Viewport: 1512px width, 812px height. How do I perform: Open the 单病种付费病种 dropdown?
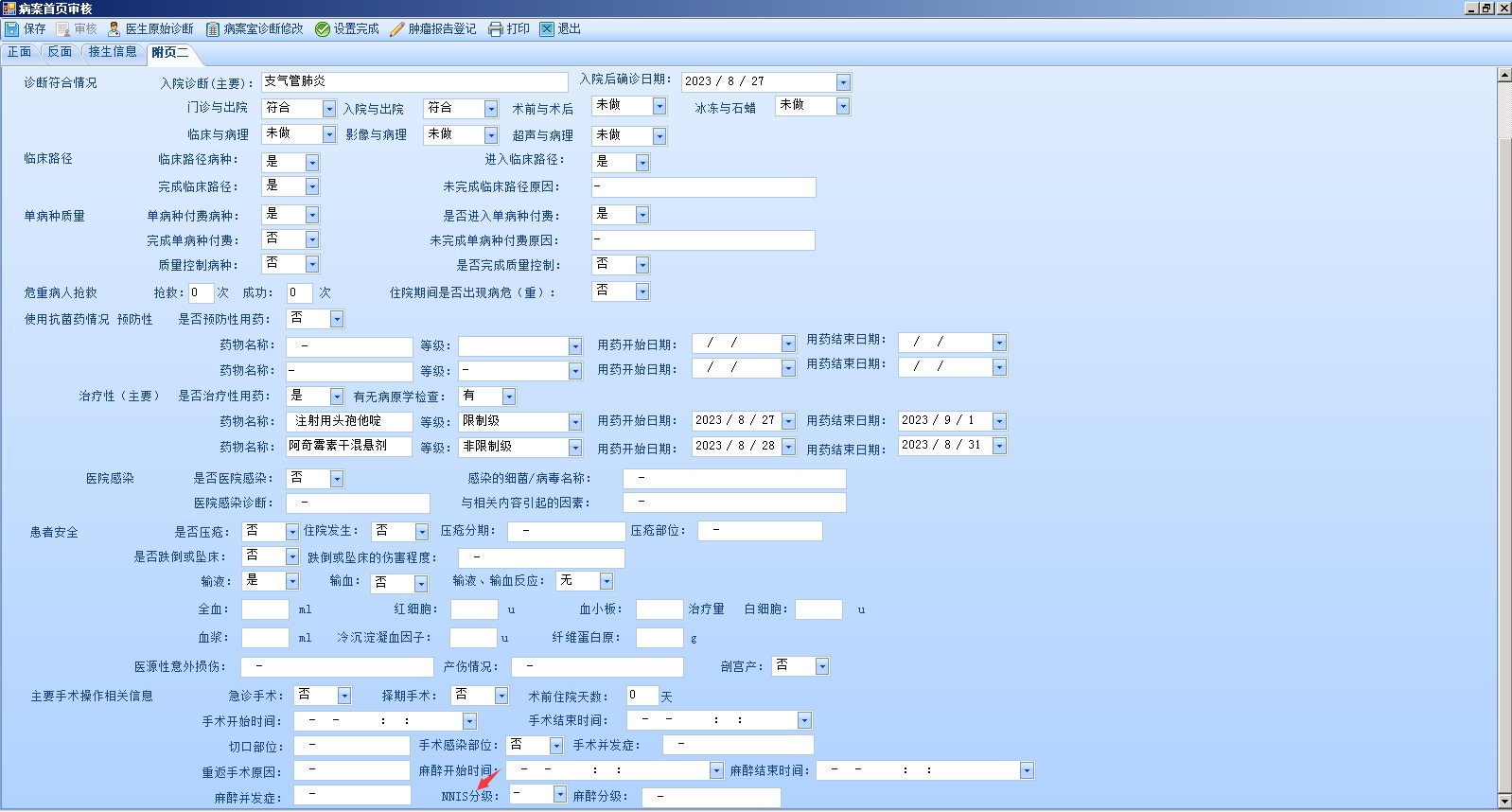(x=312, y=215)
